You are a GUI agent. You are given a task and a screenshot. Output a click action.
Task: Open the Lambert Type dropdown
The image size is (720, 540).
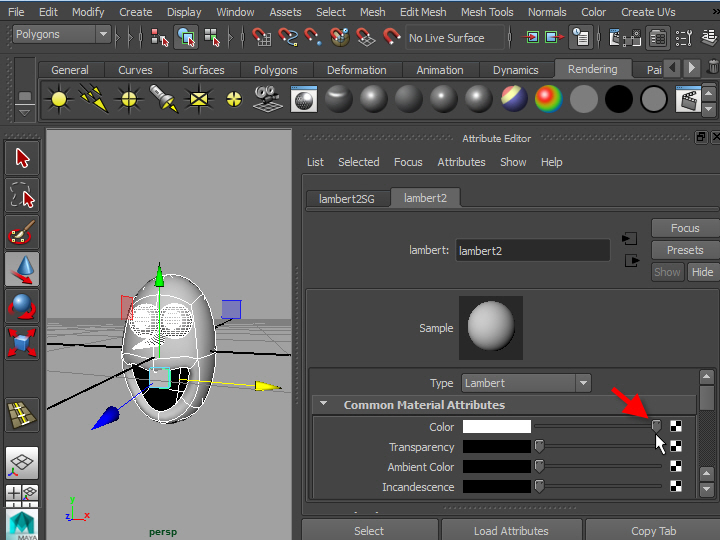point(526,383)
